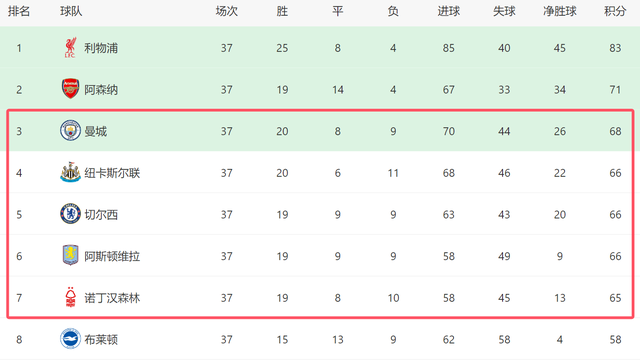This screenshot has width=640, height=361.
Task: Open the Brighton club badge icon
Action: (x=70, y=339)
